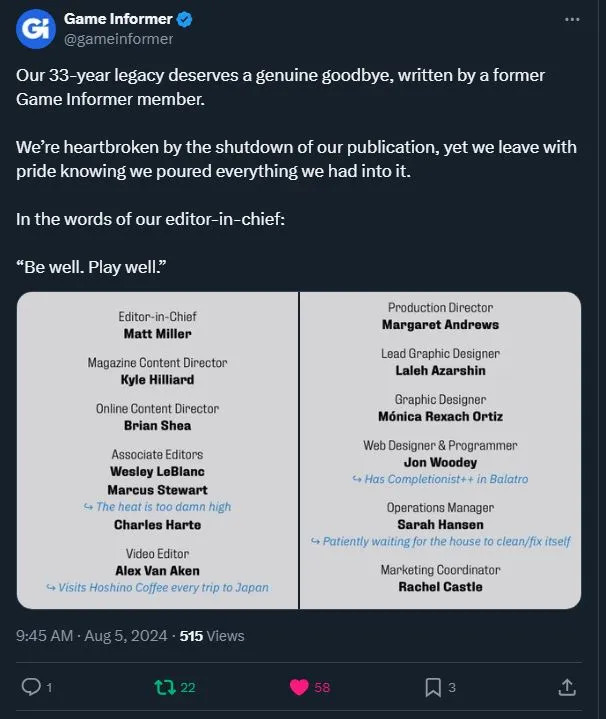This screenshot has width=606, height=719.
Task: Click Rachel Castle's name in credits image
Action: tap(440, 587)
